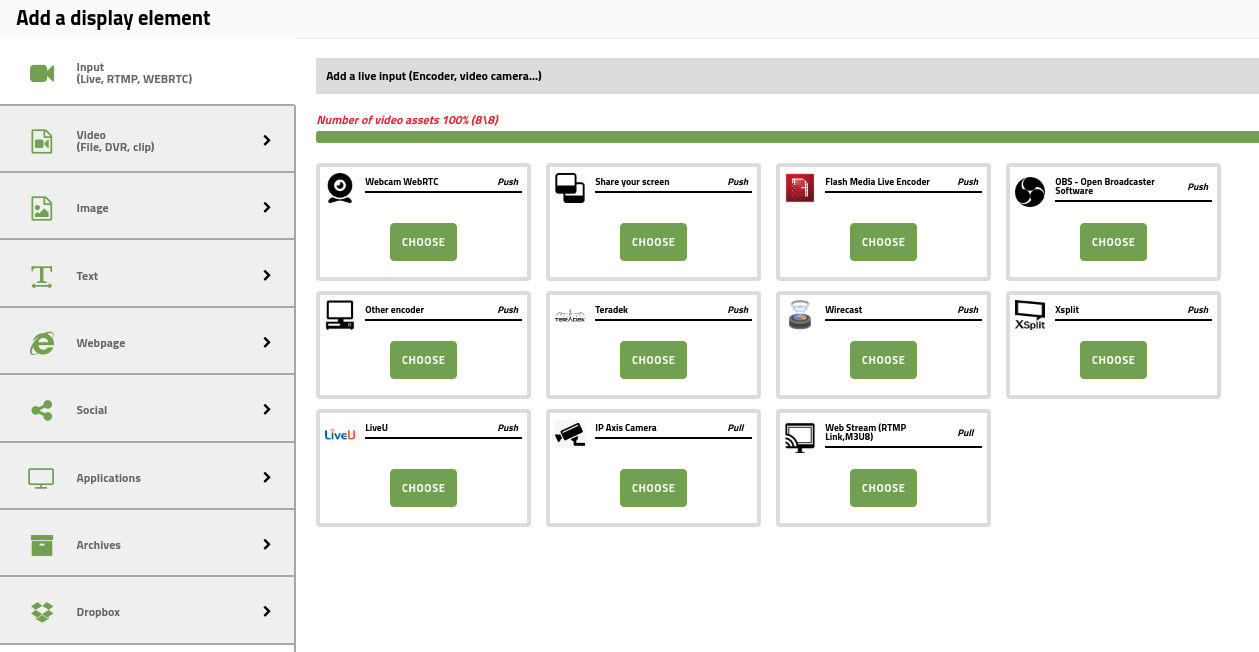Expand the Applications category chevron

coord(267,477)
